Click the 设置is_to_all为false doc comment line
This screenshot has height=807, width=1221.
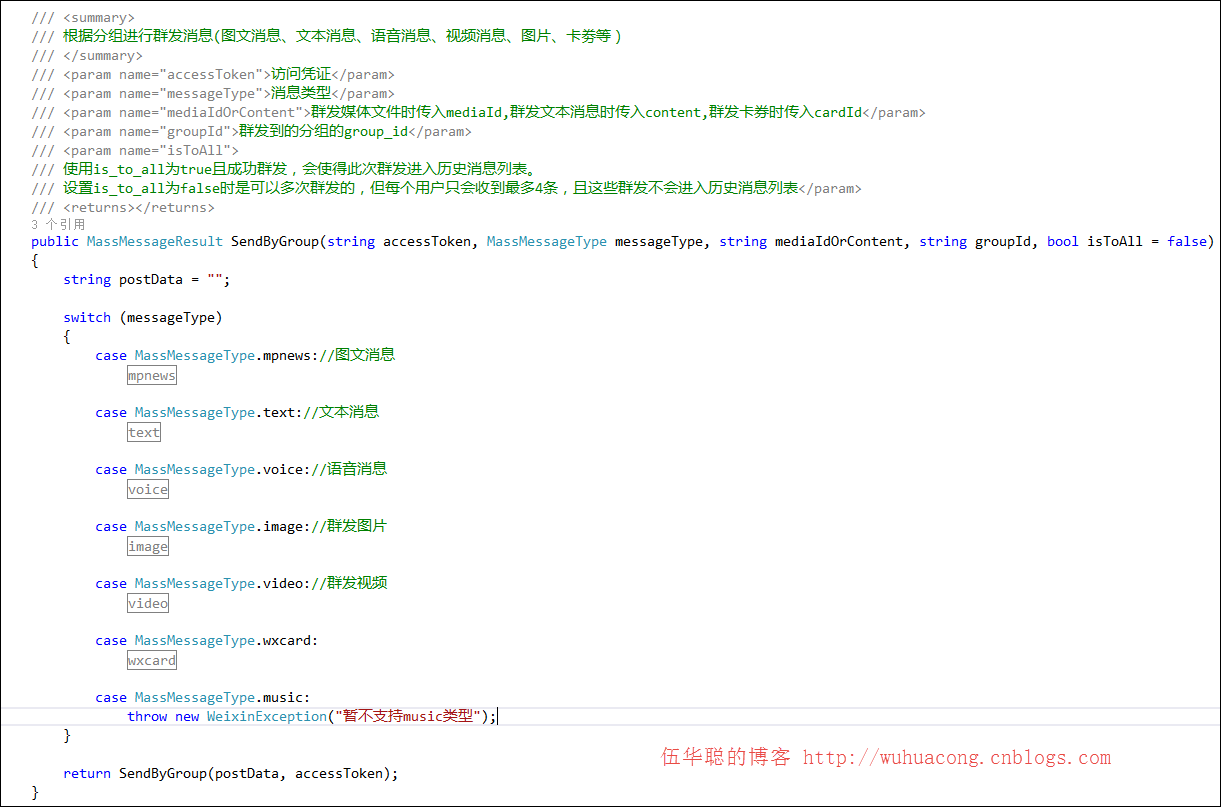446,189
